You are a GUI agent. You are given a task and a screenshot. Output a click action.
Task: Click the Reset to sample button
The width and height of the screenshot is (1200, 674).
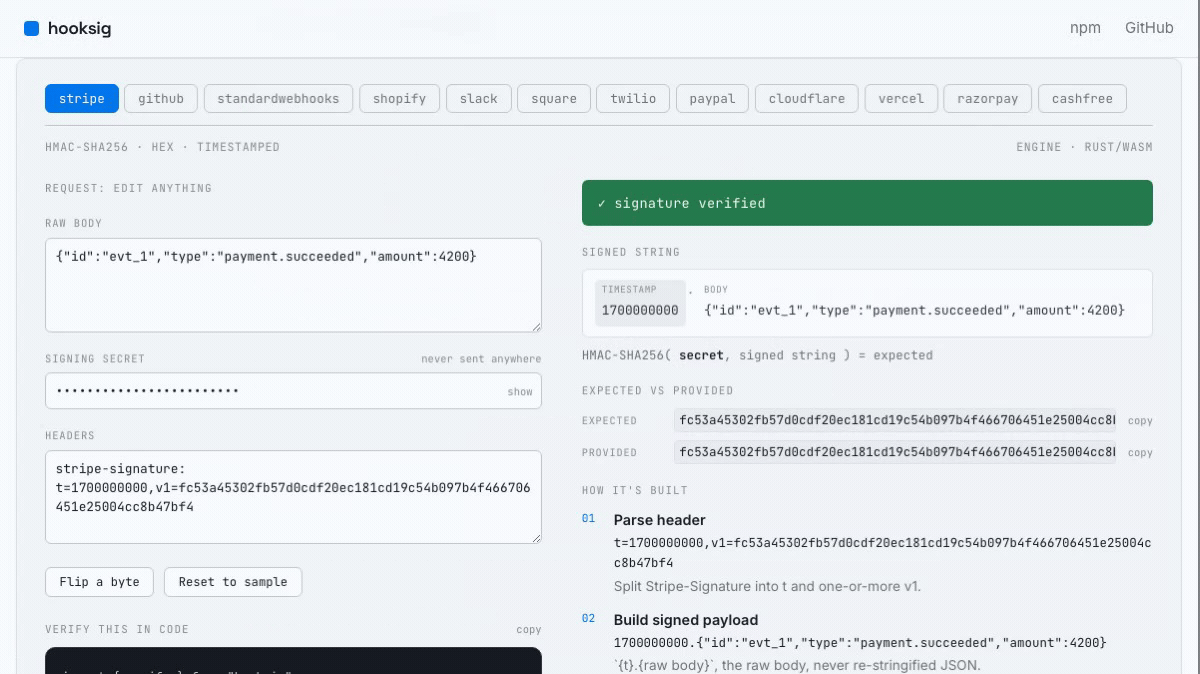point(233,582)
